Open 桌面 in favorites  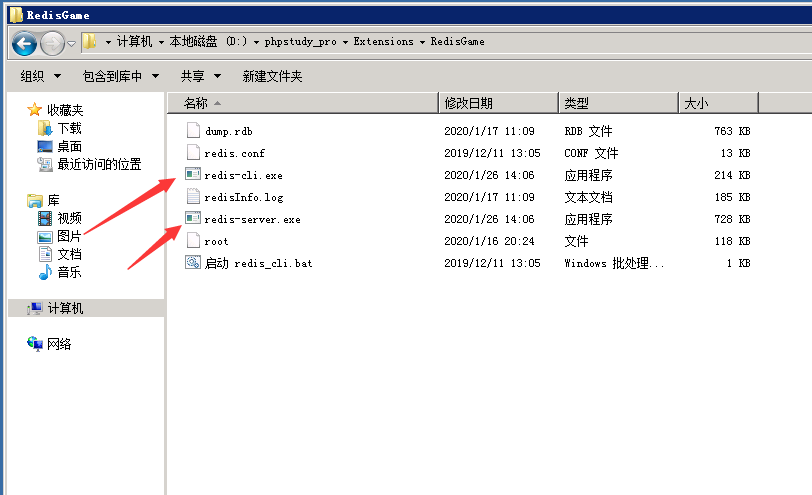pos(69,146)
